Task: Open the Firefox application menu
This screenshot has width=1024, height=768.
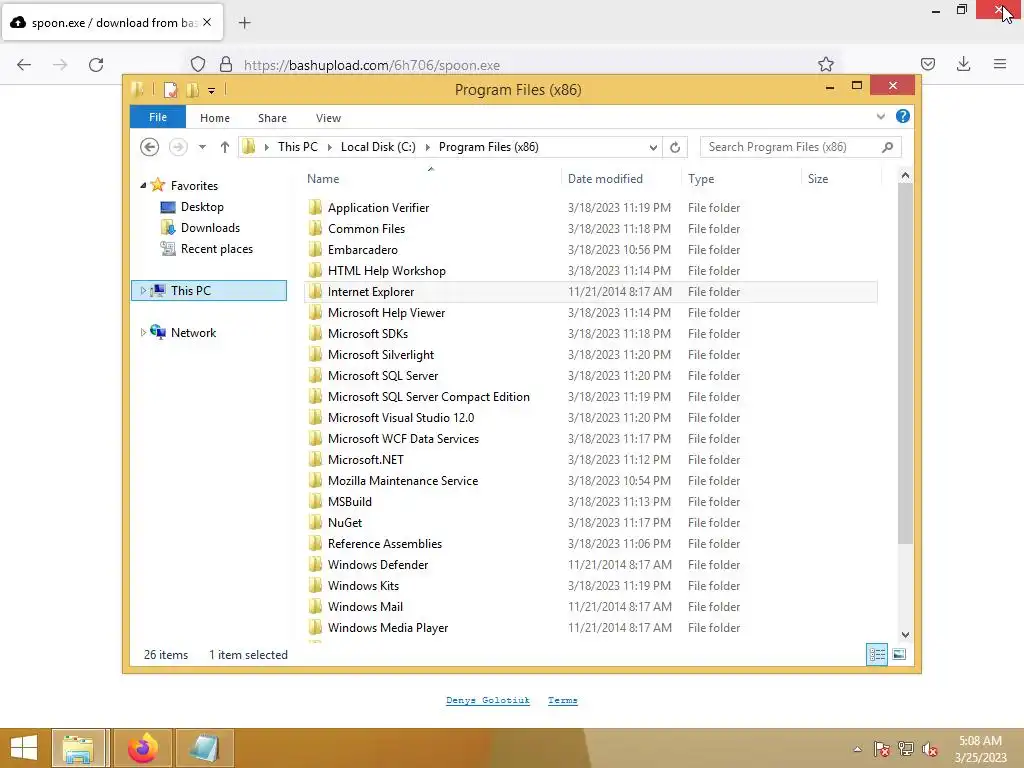Action: click(x=1000, y=64)
